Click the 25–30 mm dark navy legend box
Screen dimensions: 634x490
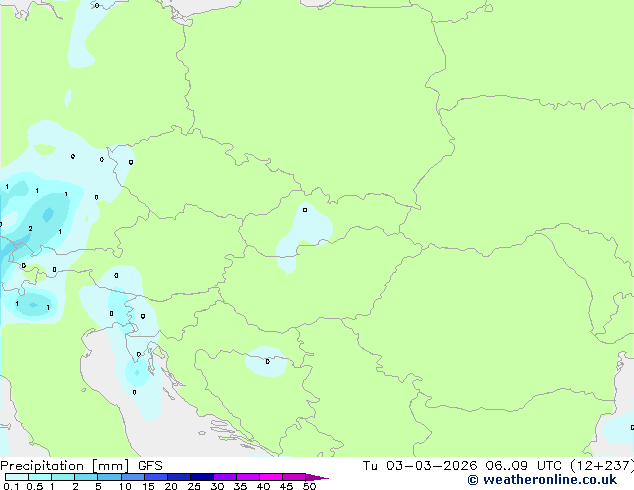tap(202, 477)
